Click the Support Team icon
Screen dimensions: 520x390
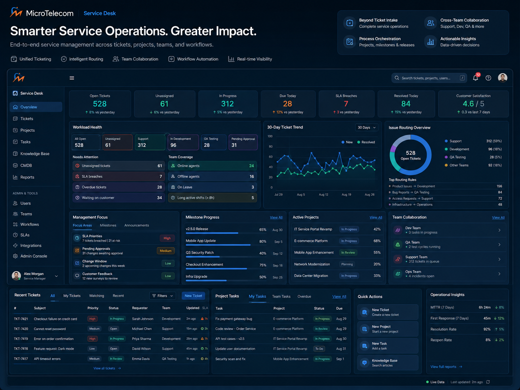[x=398, y=259]
